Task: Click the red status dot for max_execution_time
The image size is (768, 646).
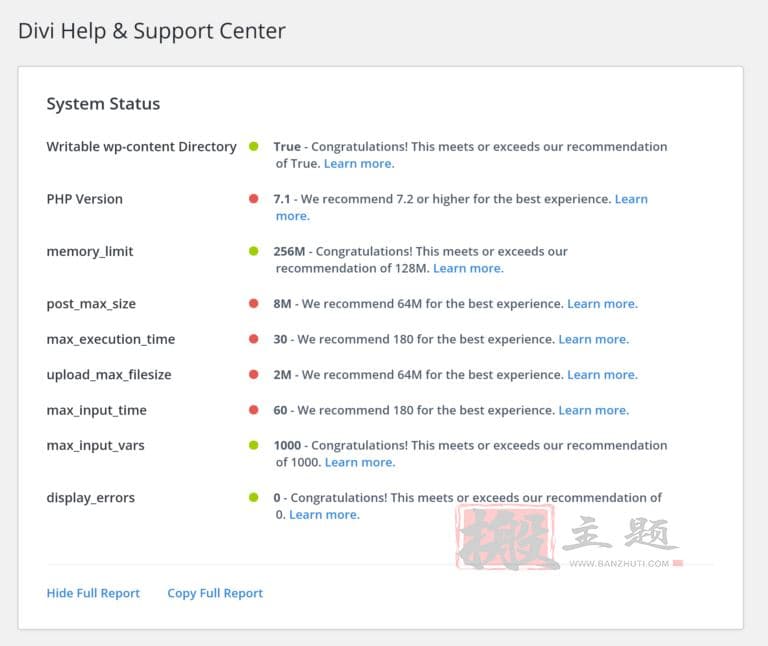Action: 253,338
